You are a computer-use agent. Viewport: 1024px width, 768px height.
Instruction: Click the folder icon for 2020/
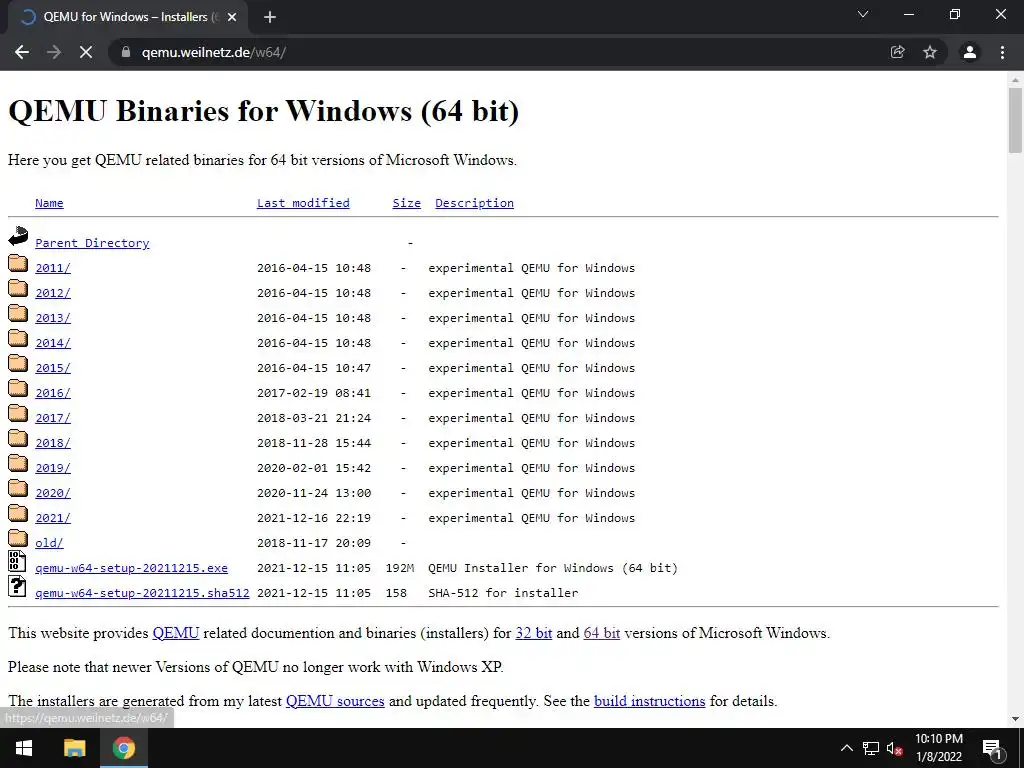[18, 488]
